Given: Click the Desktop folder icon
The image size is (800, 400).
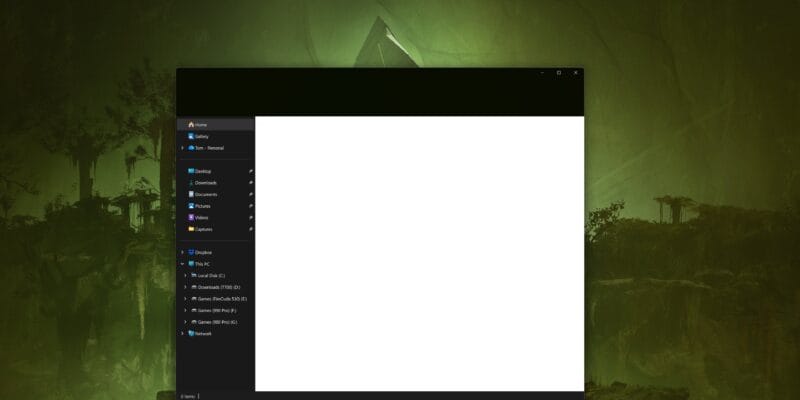Looking at the screenshot, I should click(191, 171).
